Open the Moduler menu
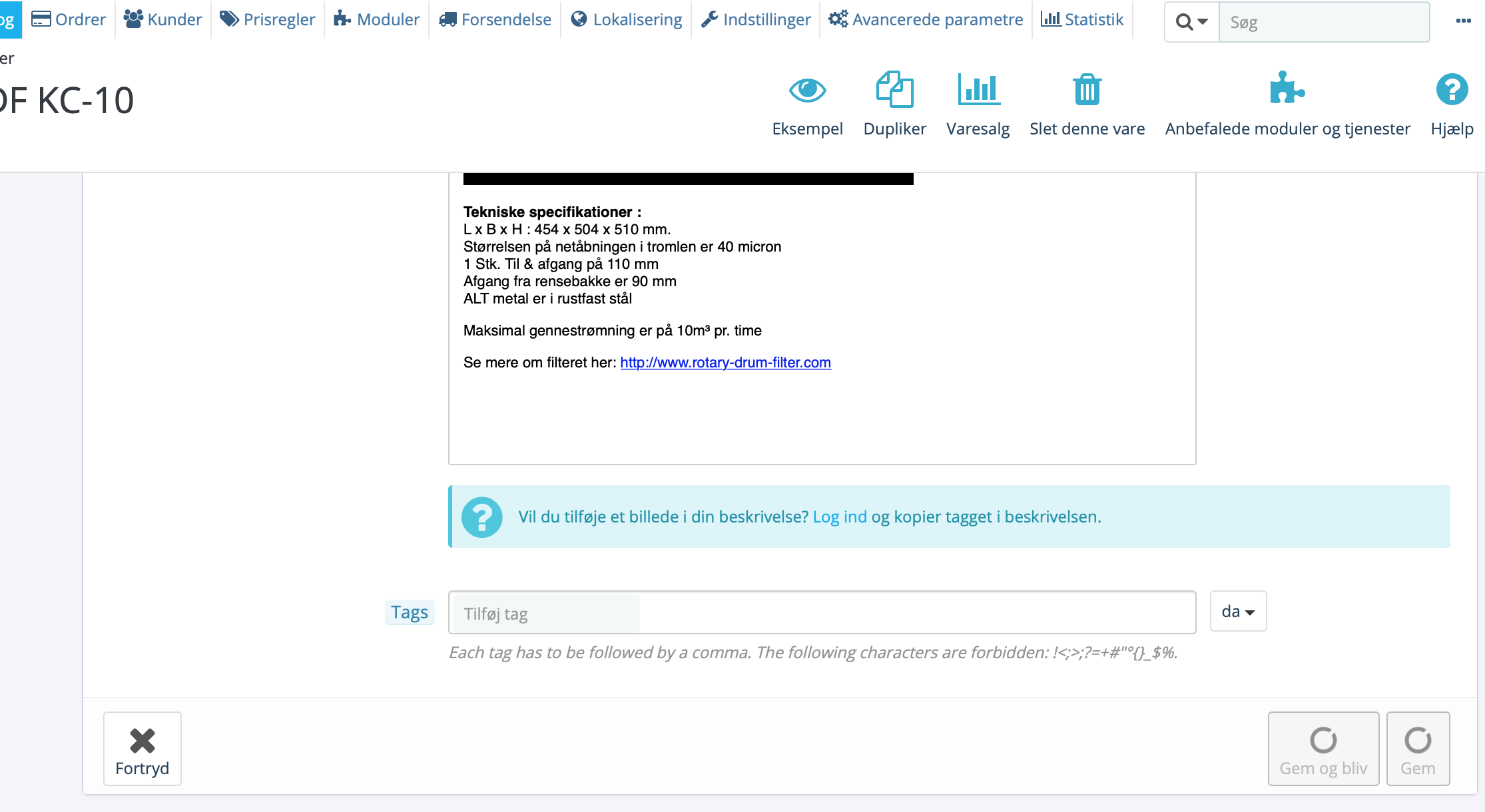1485x812 pixels. (x=377, y=19)
